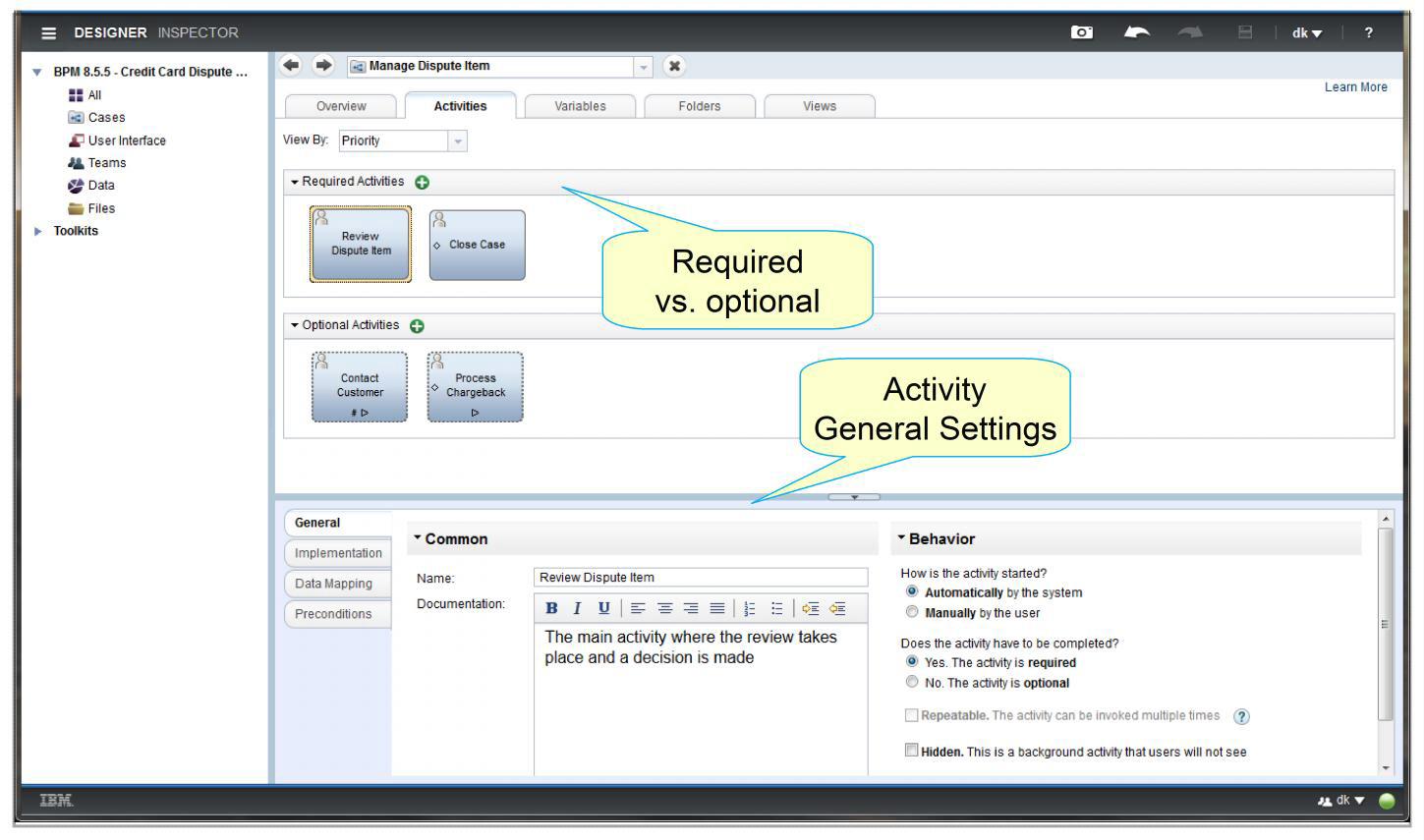
Task: Open the View By Priority dropdown
Action: pos(457,141)
